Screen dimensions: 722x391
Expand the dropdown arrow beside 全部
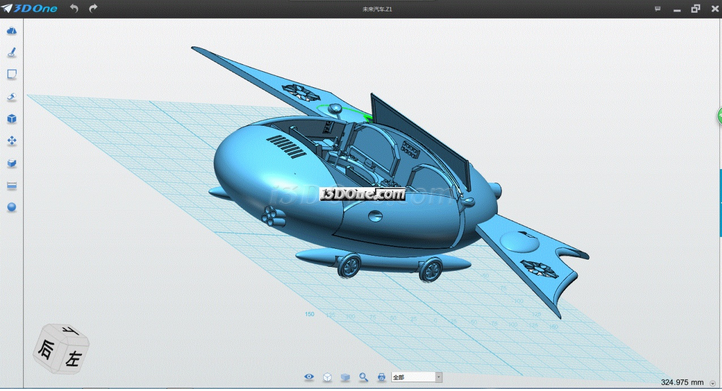click(438, 377)
